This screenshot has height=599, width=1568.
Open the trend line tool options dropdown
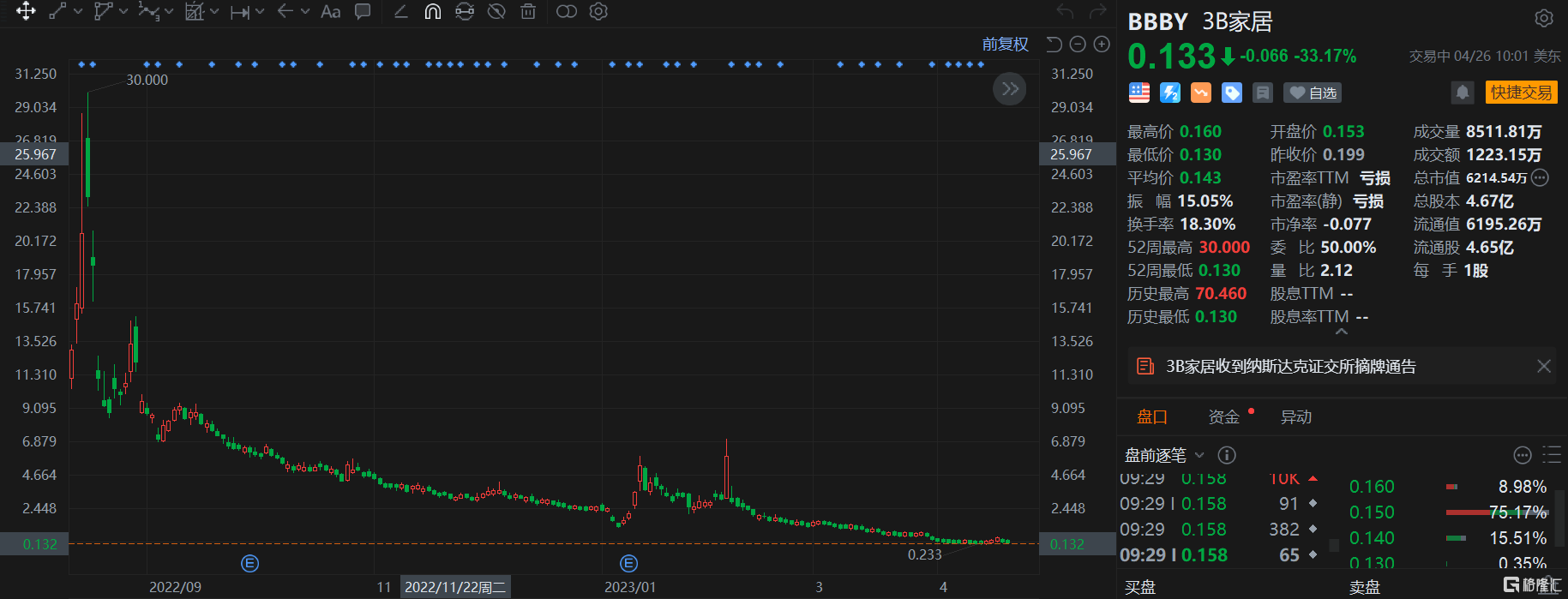[x=78, y=12]
